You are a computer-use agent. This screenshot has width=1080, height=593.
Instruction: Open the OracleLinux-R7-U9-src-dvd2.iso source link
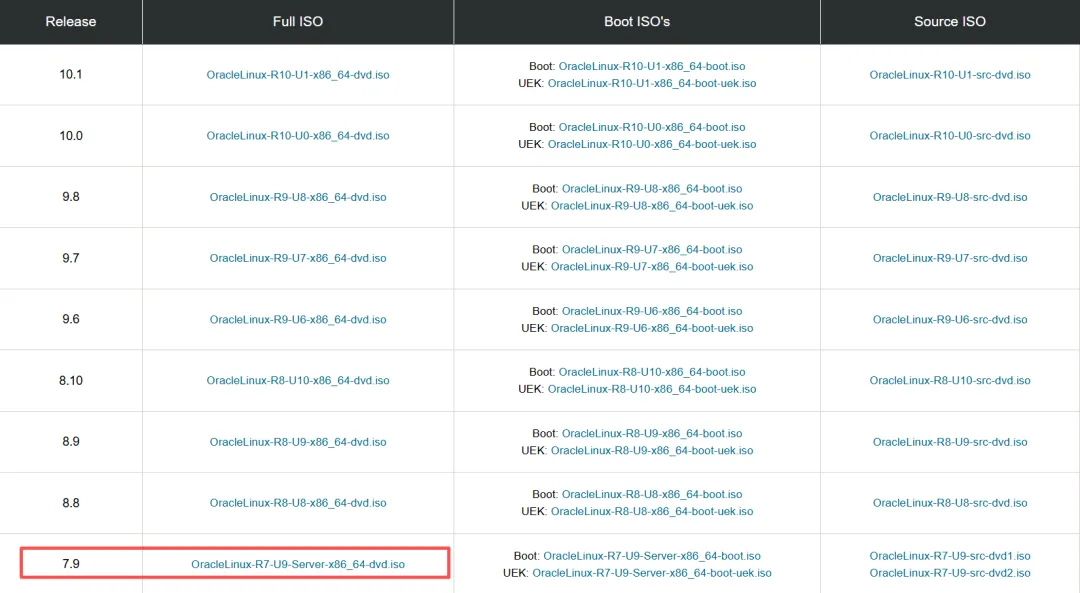tap(950, 573)
